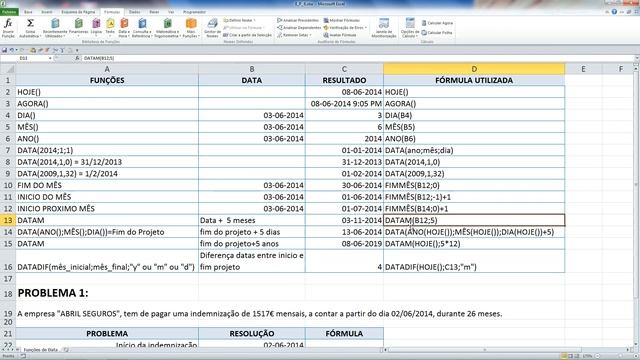Open Texto functions book icon
Viewport: 640px width, 360px height.
click(110, 28)
